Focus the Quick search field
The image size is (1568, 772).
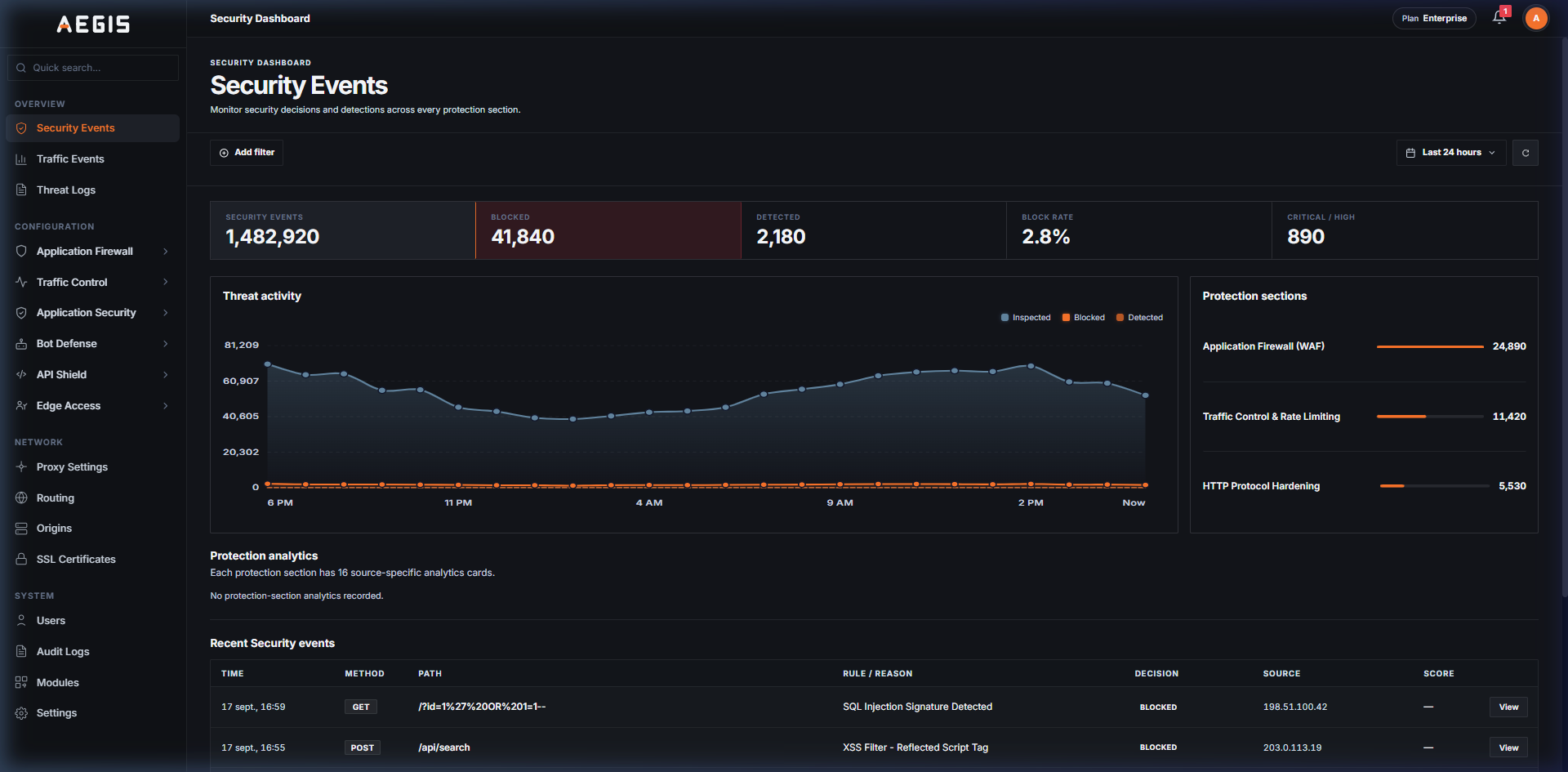[x=93, y=68]
